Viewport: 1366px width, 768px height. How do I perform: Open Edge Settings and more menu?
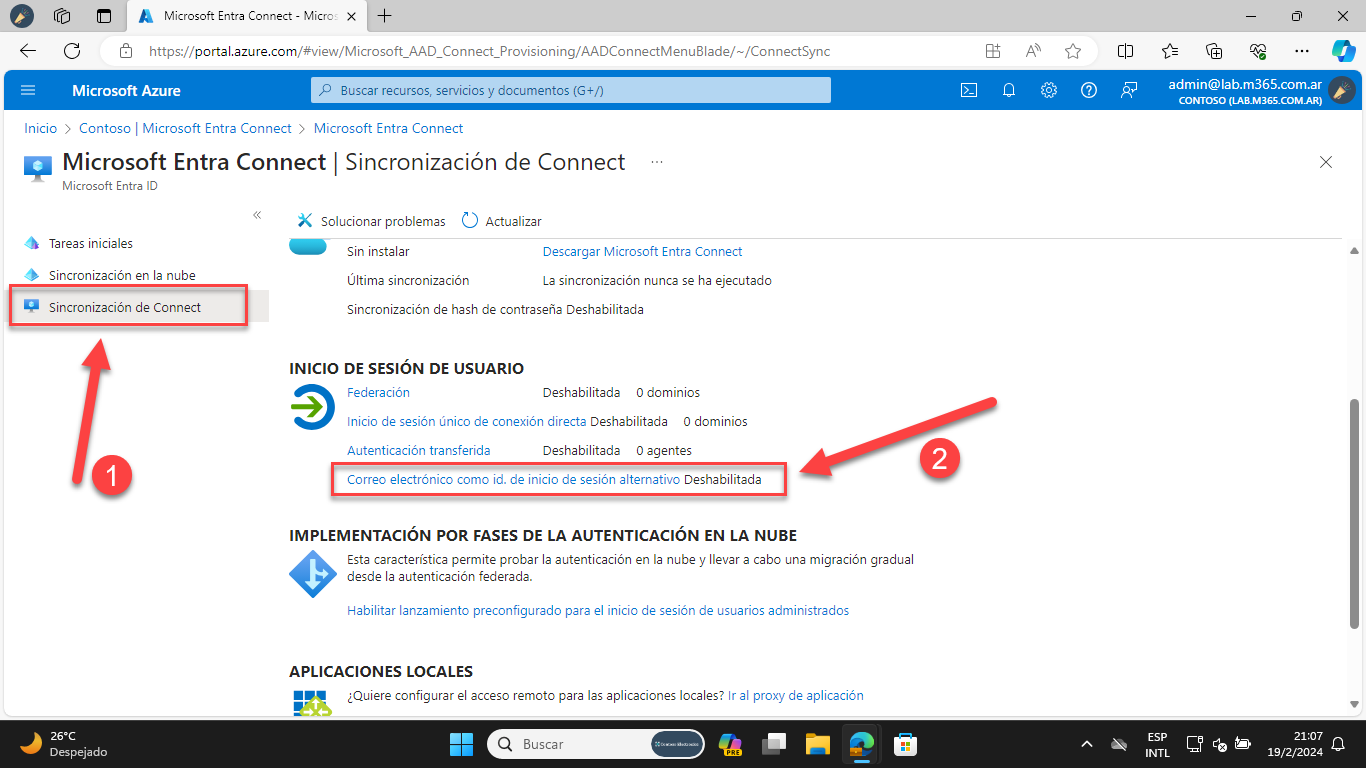[x=1302, y=51]
